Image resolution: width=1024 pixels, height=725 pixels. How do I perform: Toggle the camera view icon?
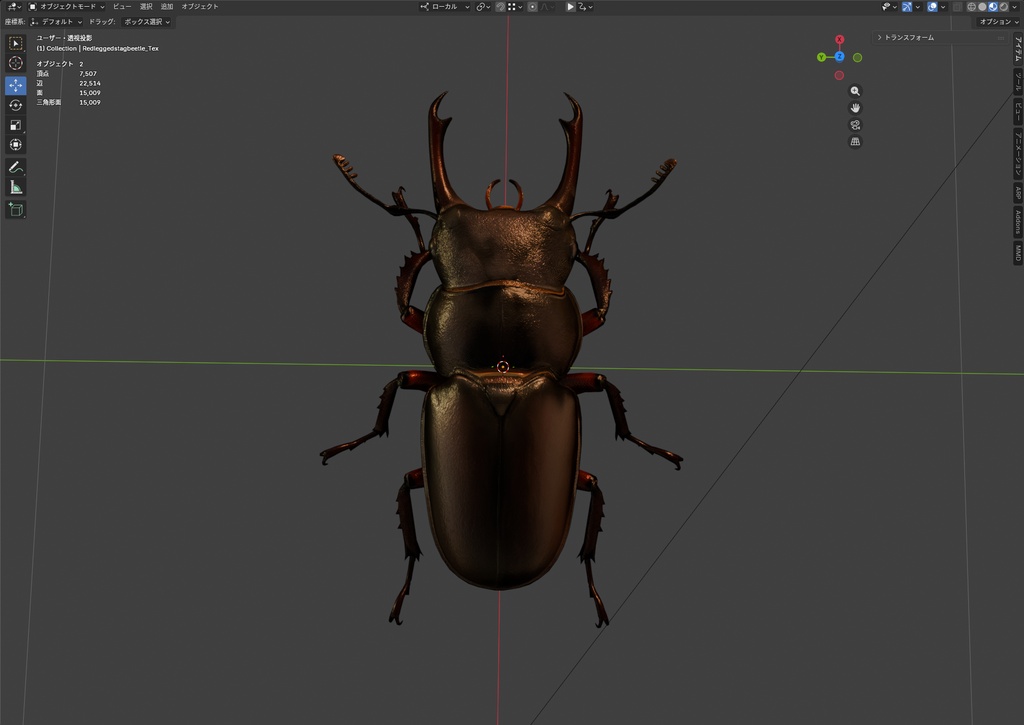click(x=855, y=125)
